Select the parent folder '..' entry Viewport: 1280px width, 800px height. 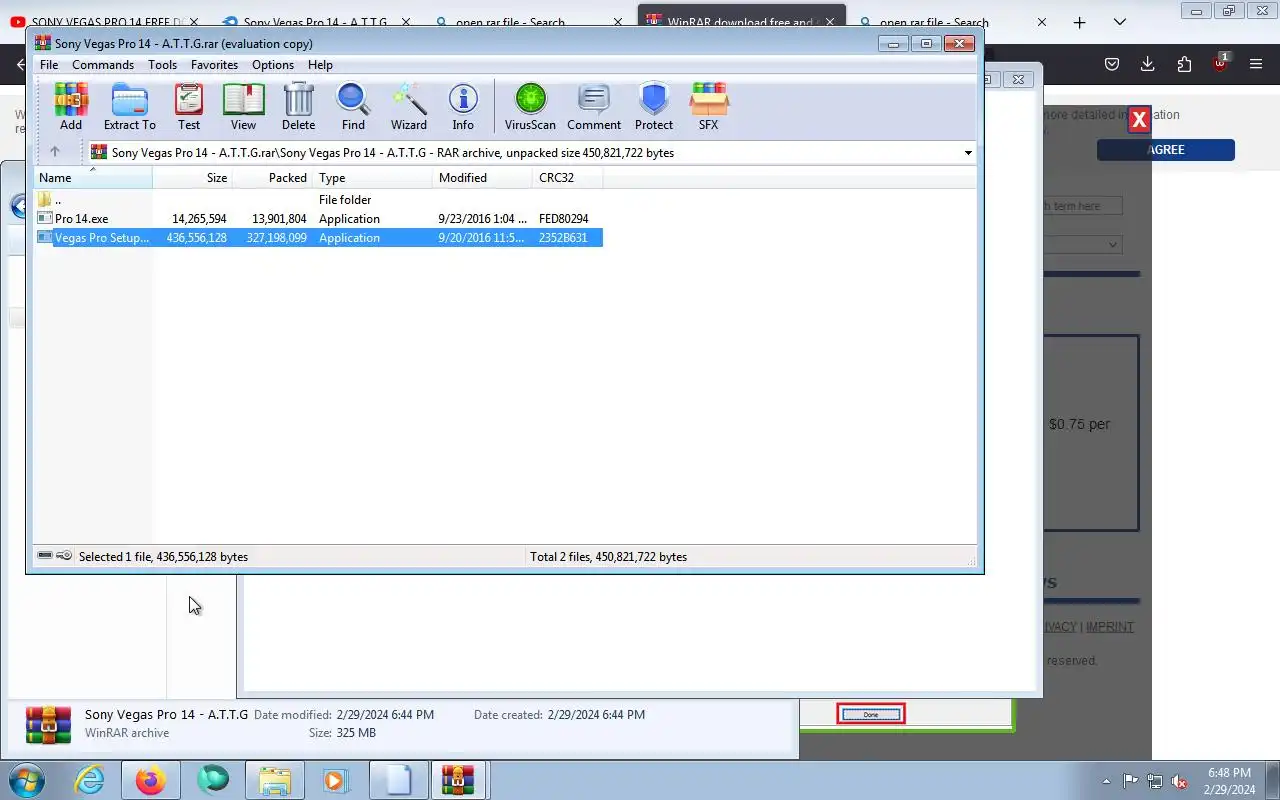50,200
